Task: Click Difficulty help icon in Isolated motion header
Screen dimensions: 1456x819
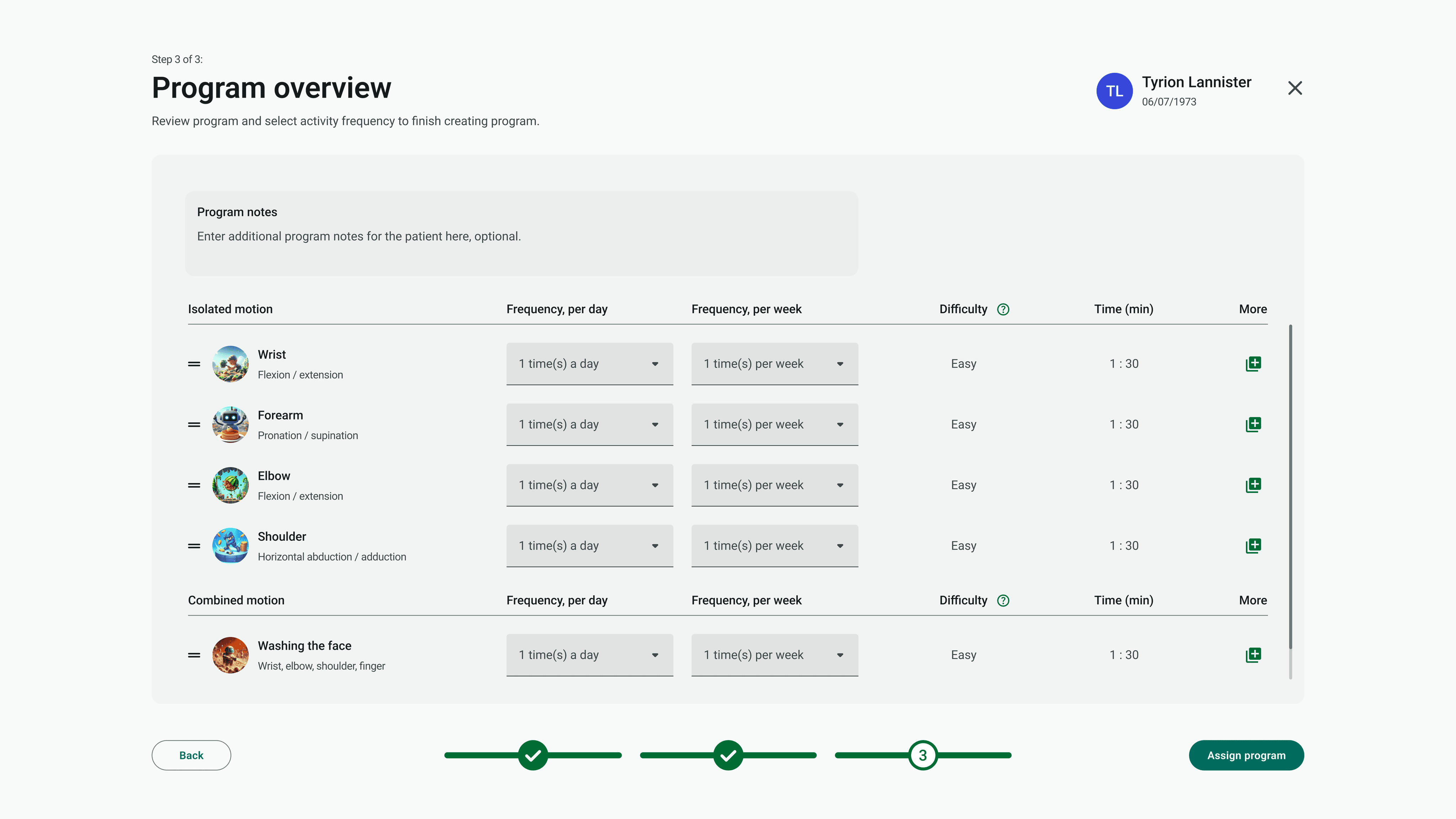Action: pos(1003,309)
